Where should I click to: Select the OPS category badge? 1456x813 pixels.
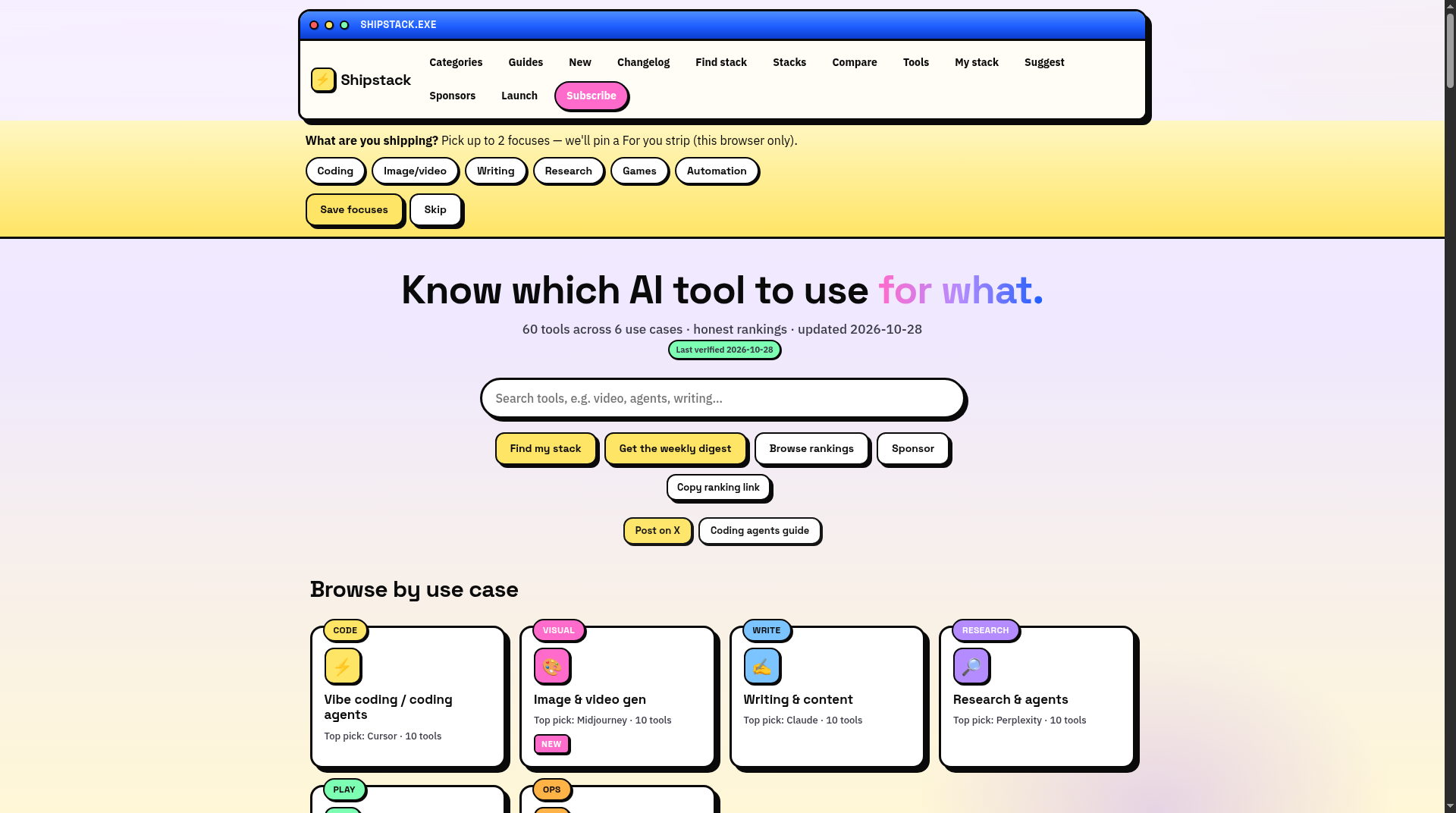tap(552, 789)
